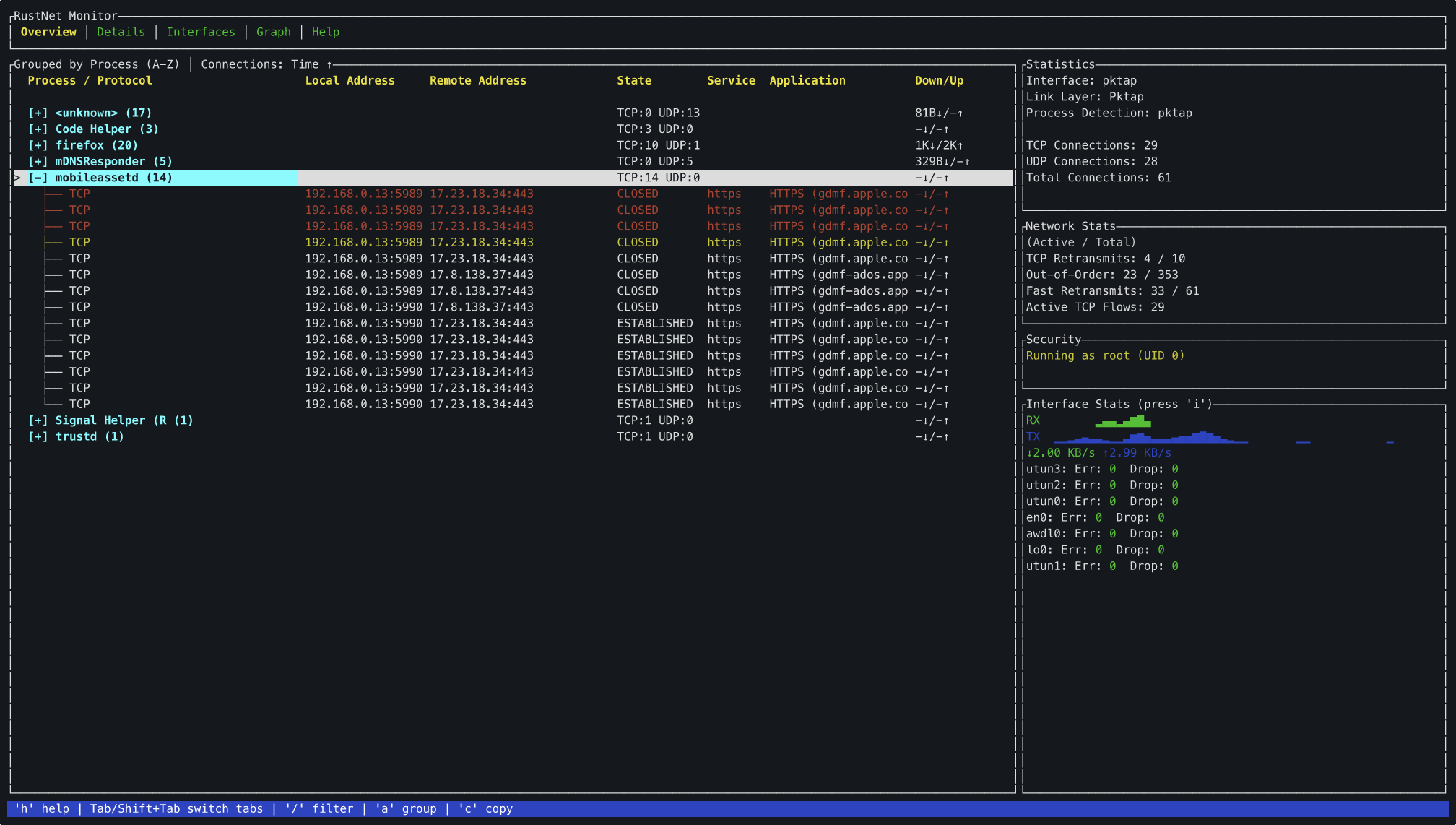Open the Graph tab
Viewport: 1456px width, 825px height.
point(273,32)
